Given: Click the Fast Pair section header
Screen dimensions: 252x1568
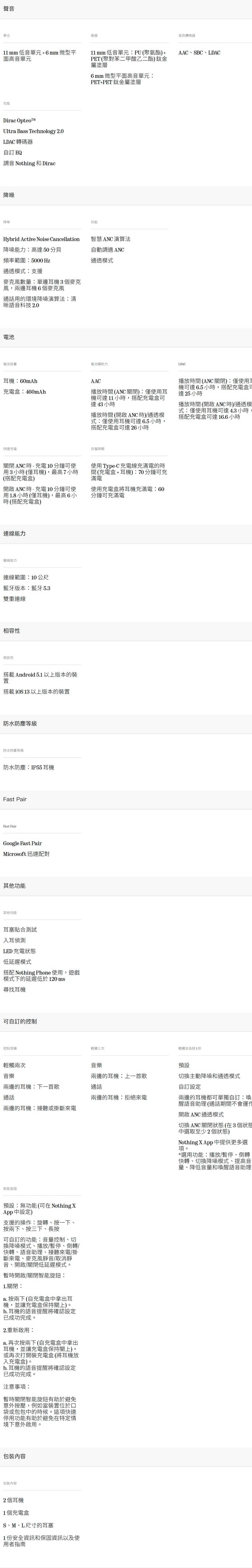Looking at the screenshot, I should (x=15, y=799).
